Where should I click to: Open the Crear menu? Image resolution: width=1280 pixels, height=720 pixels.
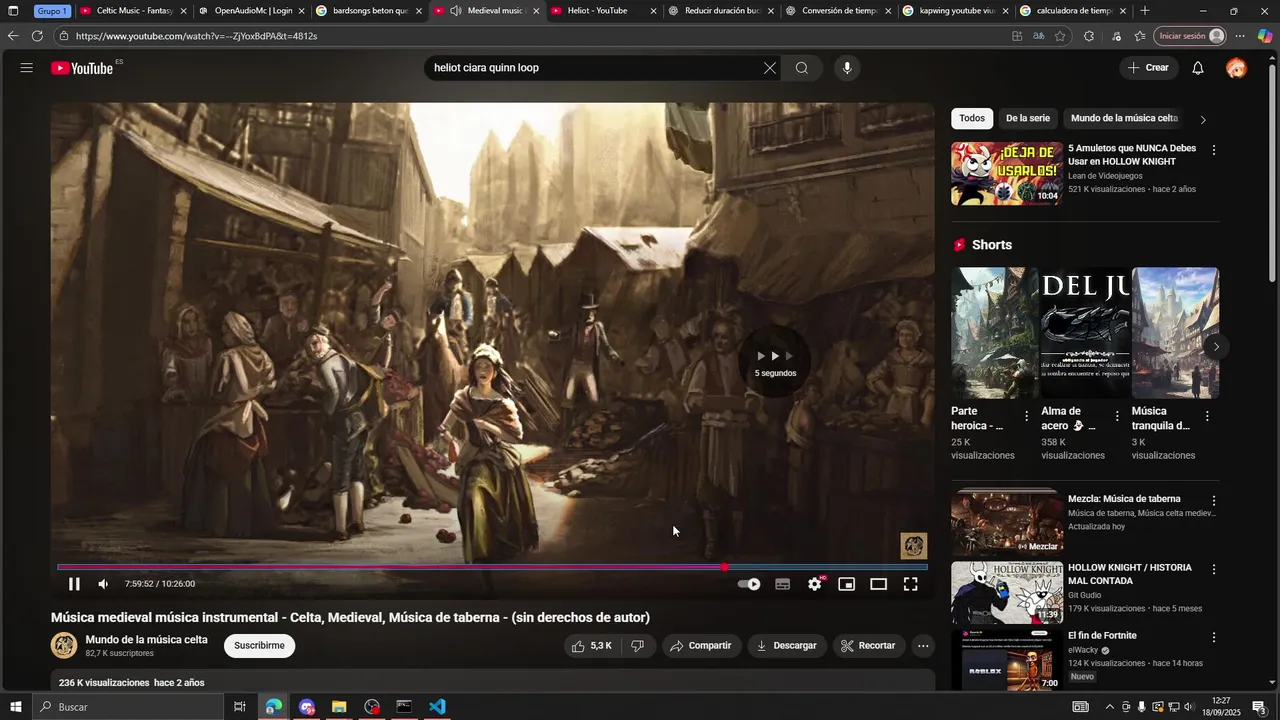coord(1148,68)
